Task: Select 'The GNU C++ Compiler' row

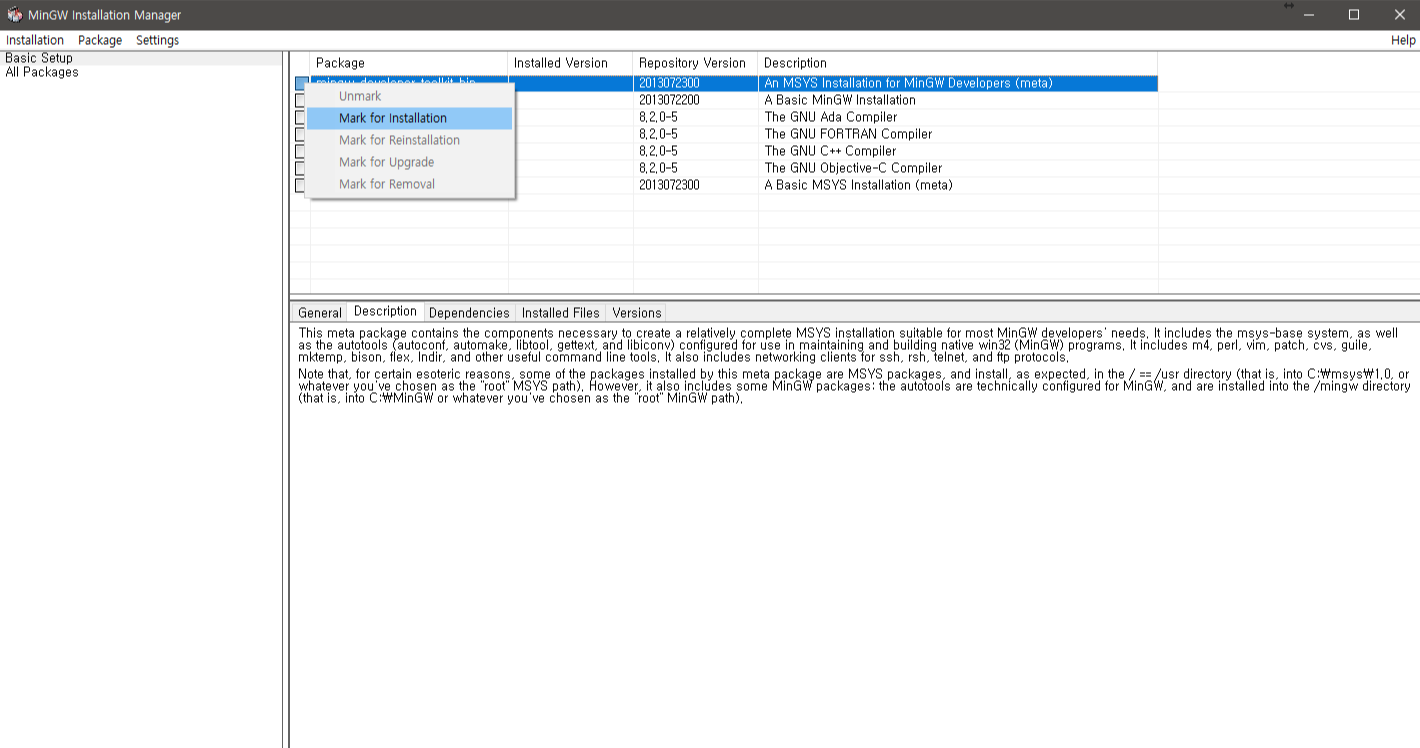Action: point(830,151)
